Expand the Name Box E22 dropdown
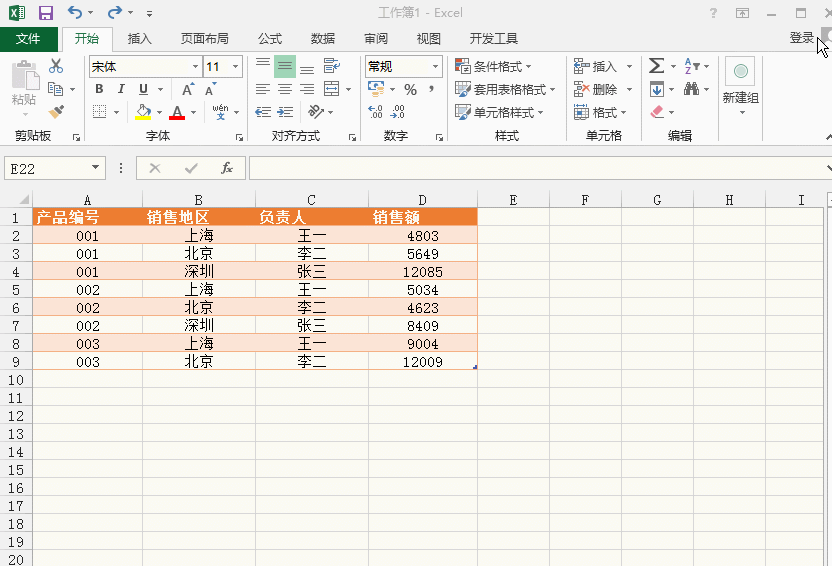 [96, 168]
